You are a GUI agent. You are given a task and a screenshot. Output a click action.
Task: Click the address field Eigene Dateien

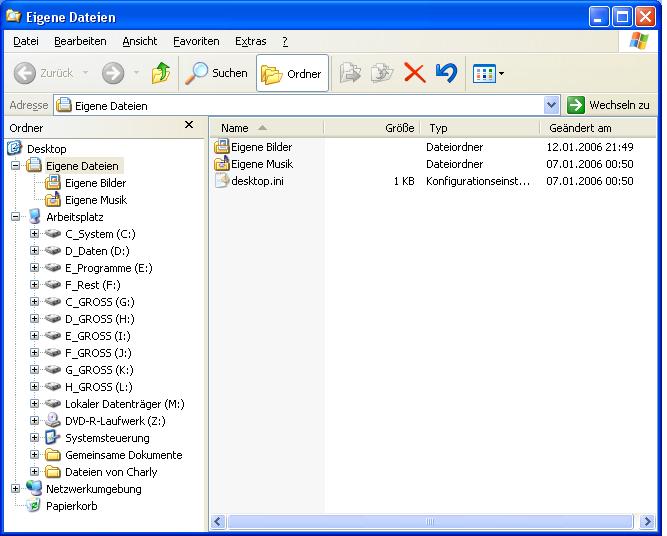click(x=299, y=105)
